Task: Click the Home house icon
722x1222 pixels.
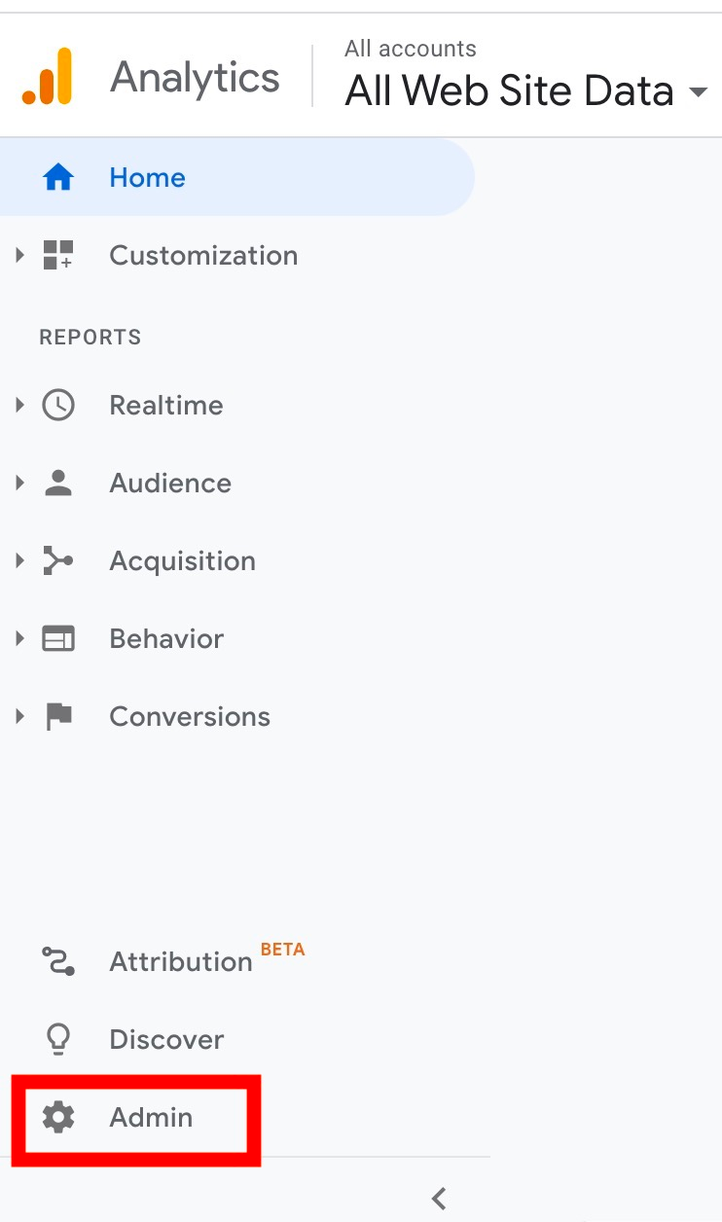Action: point(58,178)
